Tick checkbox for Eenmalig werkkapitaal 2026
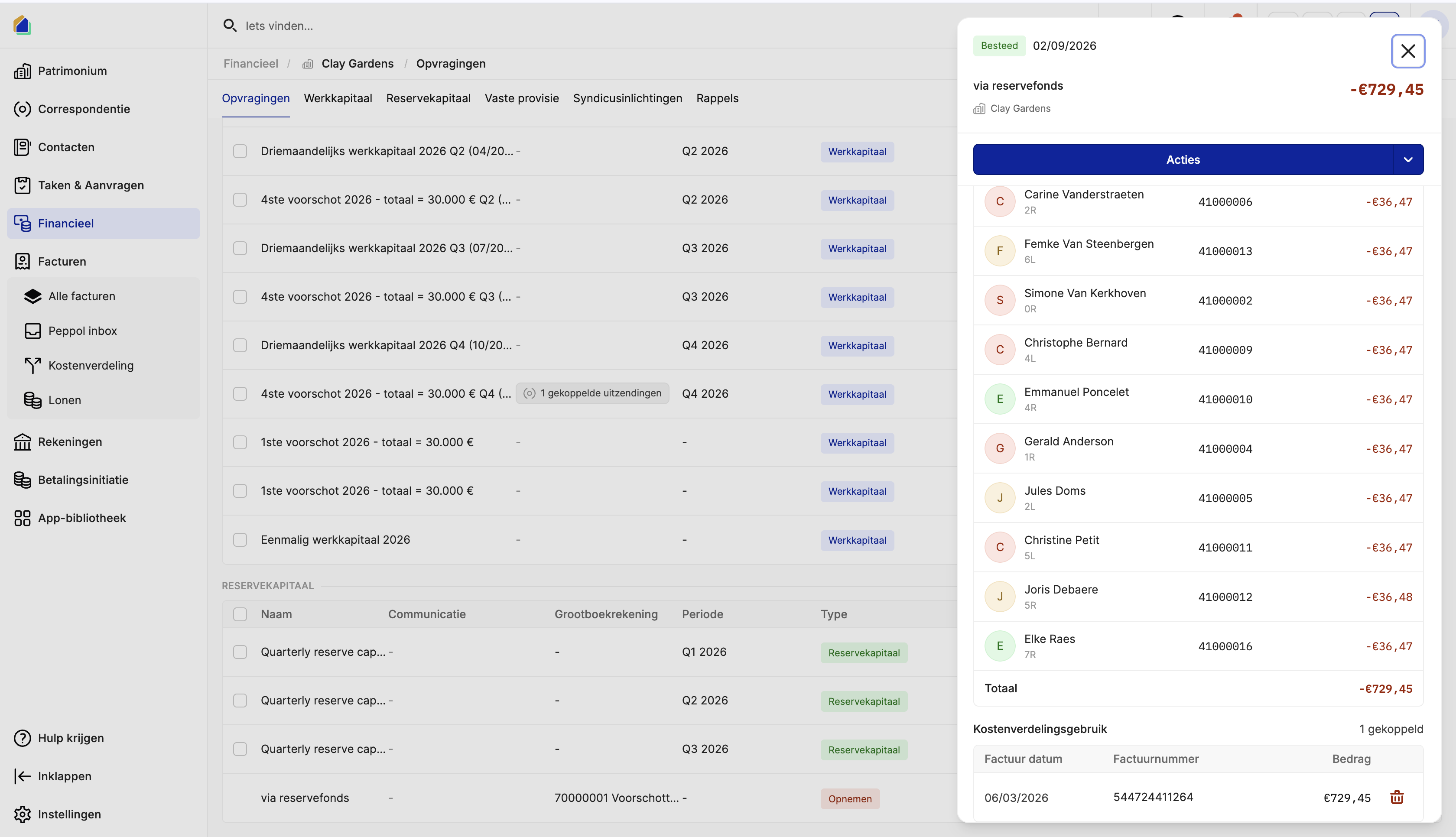The width and height of the screenshot is (1456, 837). click(x=240, y=540)
